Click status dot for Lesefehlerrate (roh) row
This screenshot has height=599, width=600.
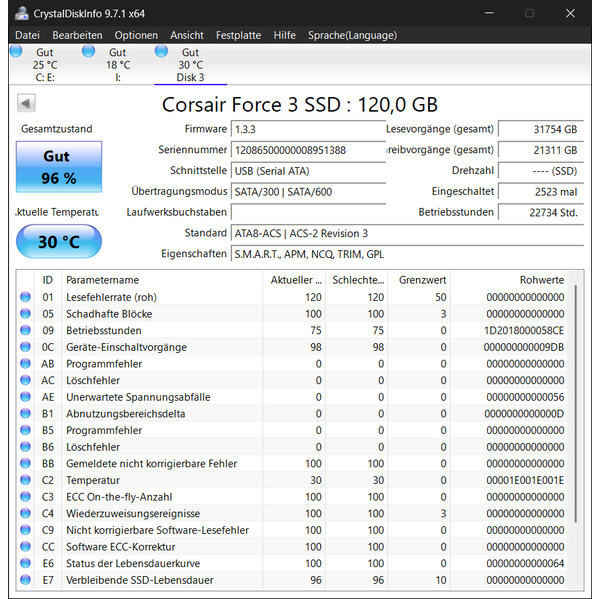click(x=26, y=297)
